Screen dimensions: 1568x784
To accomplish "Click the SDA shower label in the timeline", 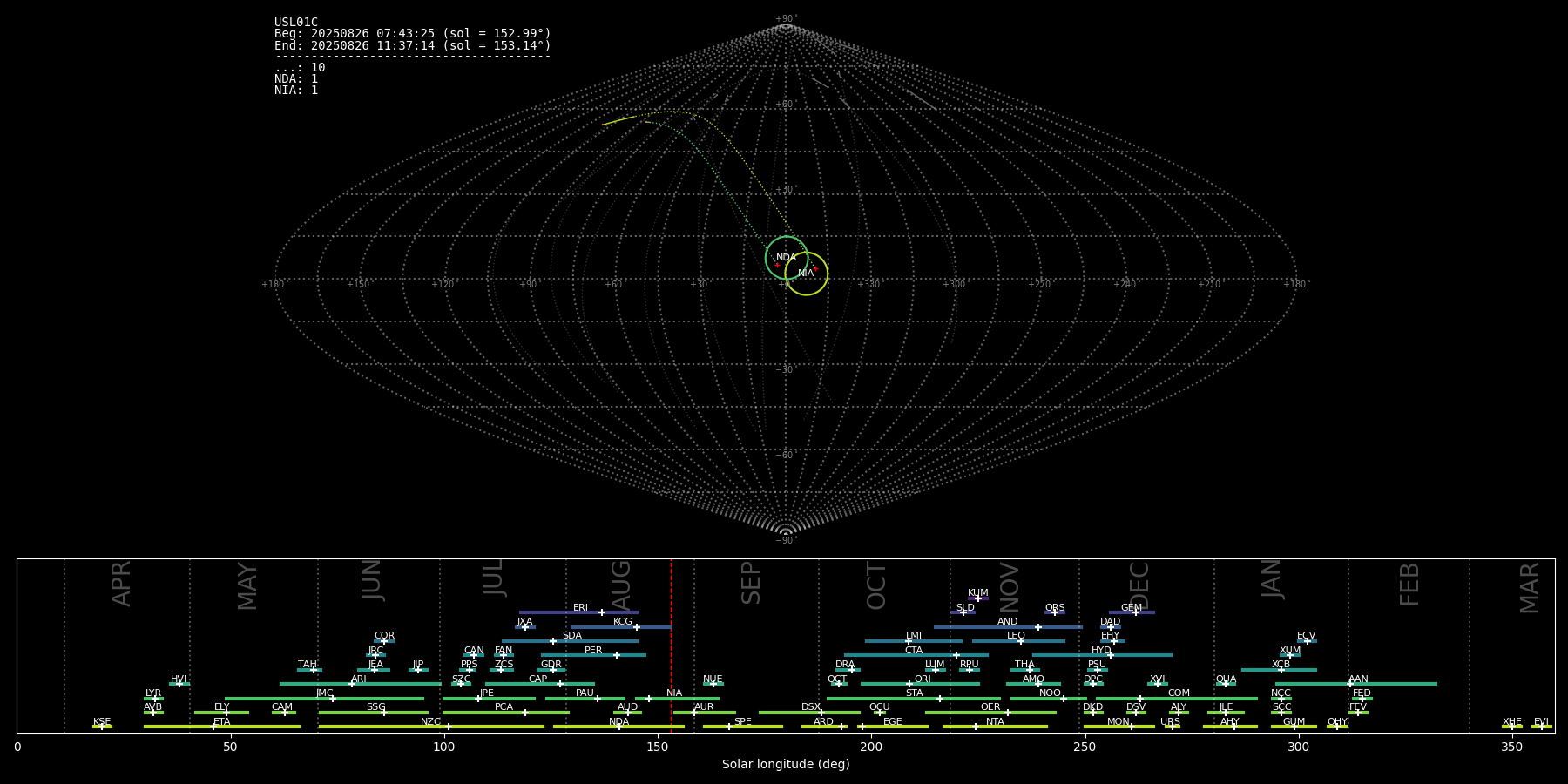I will tap(572, 636).
